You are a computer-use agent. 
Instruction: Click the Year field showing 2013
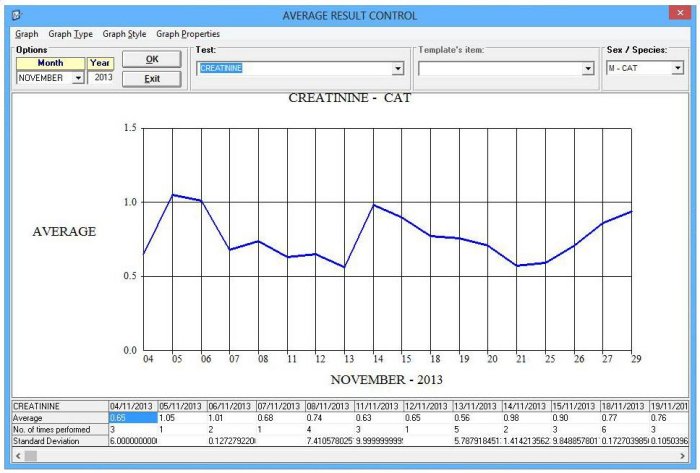100,78
